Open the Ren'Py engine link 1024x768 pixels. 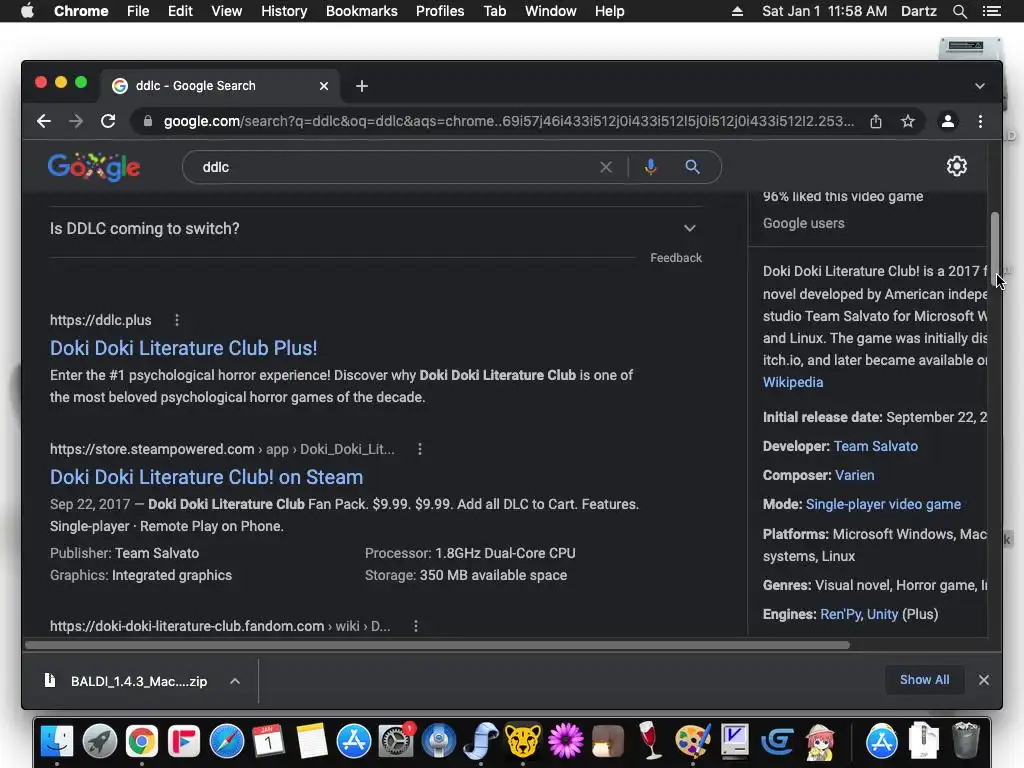840,615
